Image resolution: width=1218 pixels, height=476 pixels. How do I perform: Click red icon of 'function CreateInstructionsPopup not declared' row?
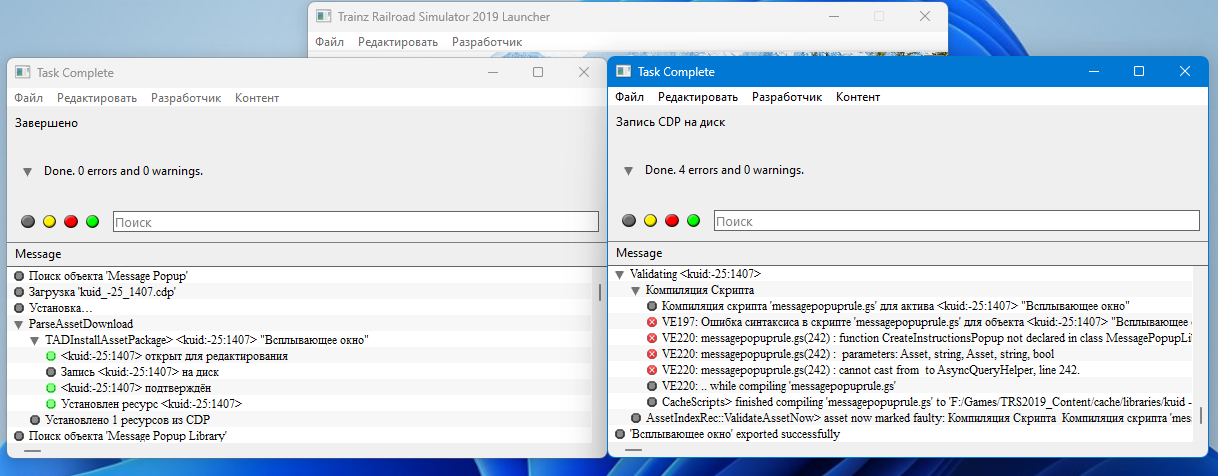pos(653,338)
